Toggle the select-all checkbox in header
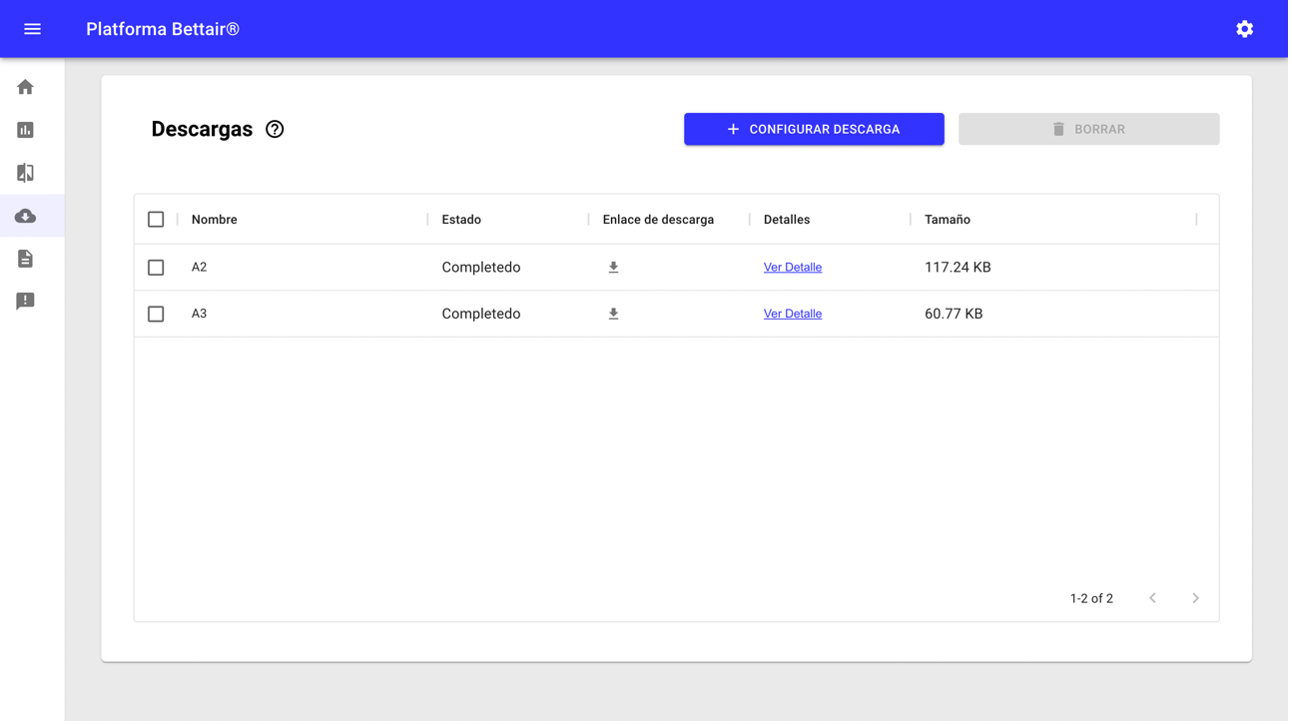The image size is (1292, 724). pos(156,219)
